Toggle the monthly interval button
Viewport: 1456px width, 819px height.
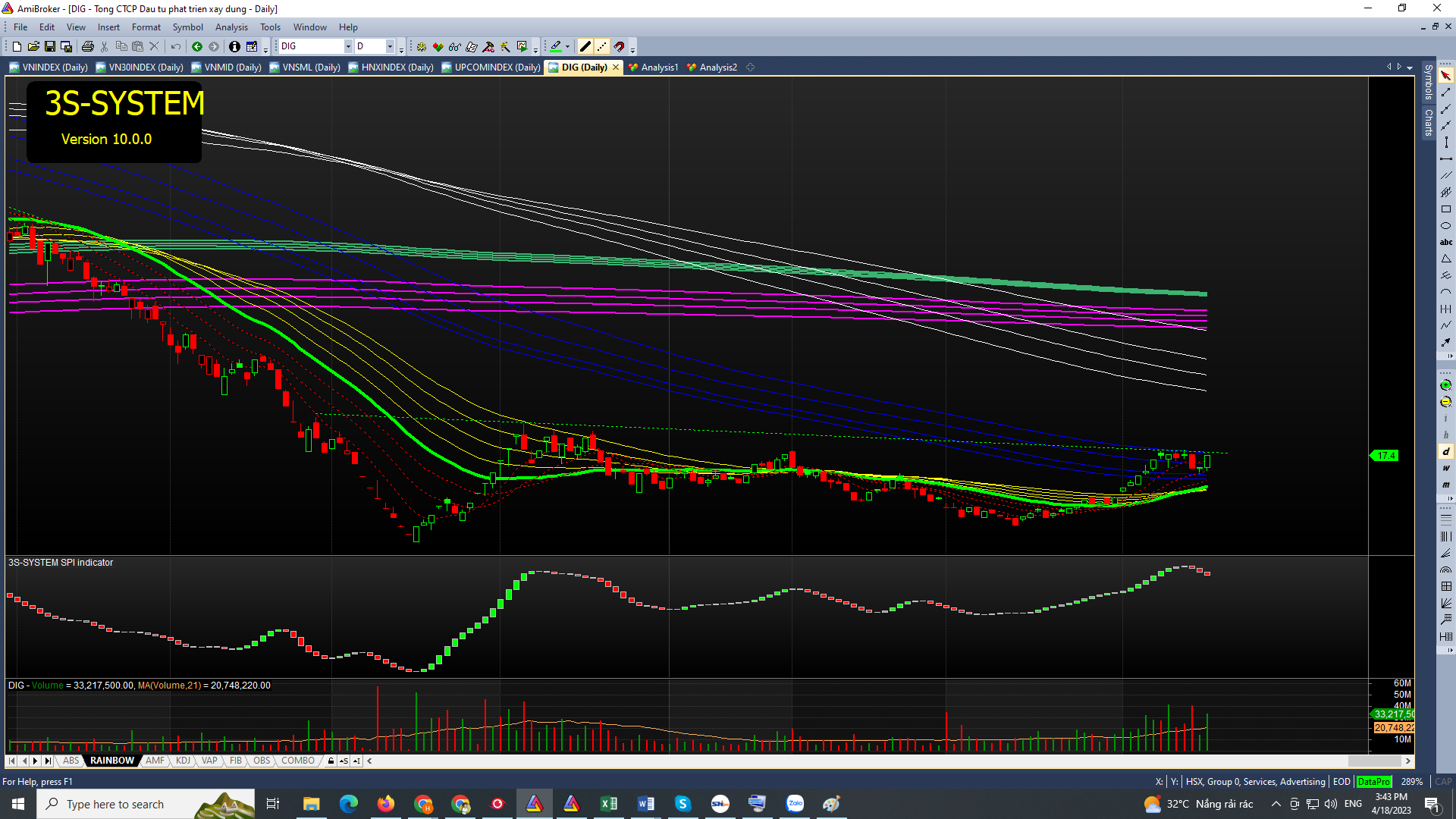pyautogui.click(x=1446, y=485)
